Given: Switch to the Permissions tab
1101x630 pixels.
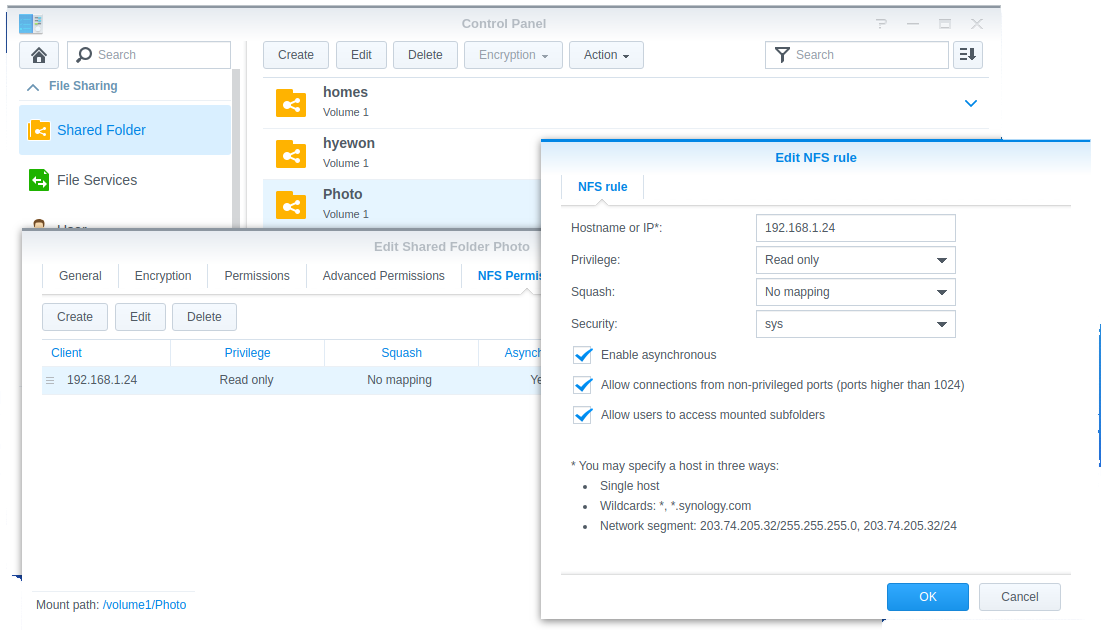Looking at the screenshot, I should click(257, 276).
